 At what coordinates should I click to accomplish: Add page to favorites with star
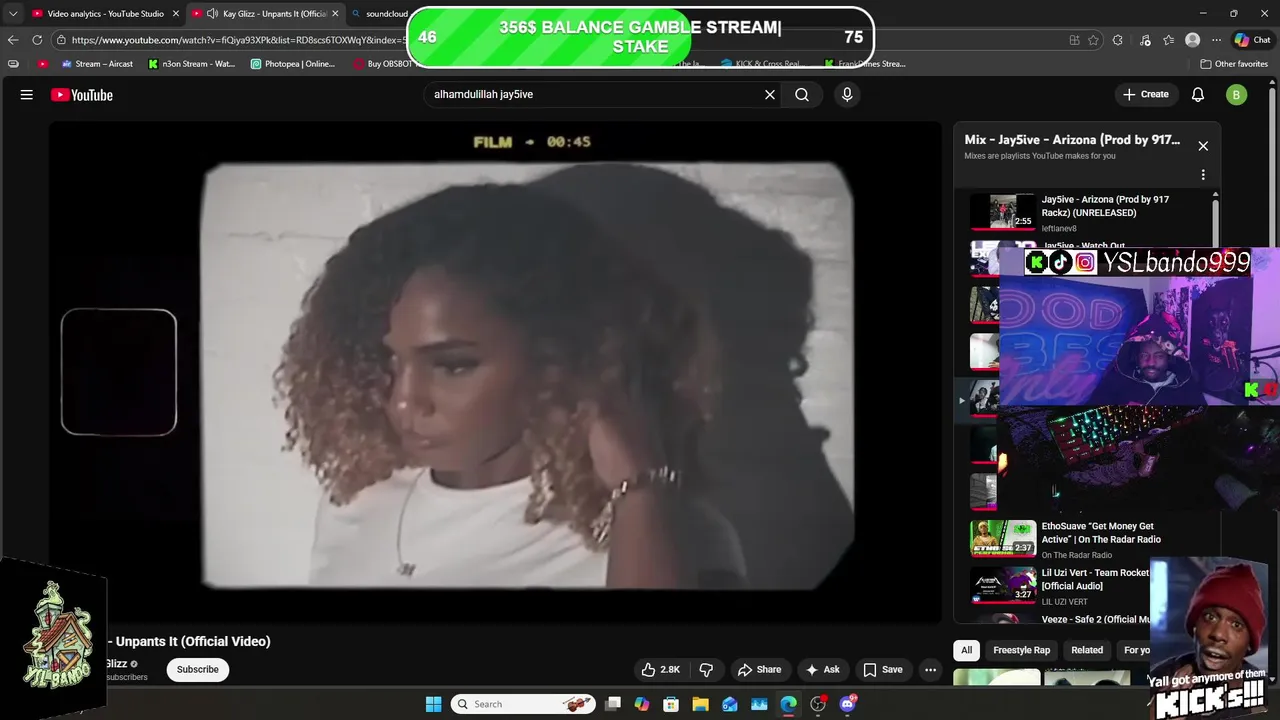point(1093,40)
